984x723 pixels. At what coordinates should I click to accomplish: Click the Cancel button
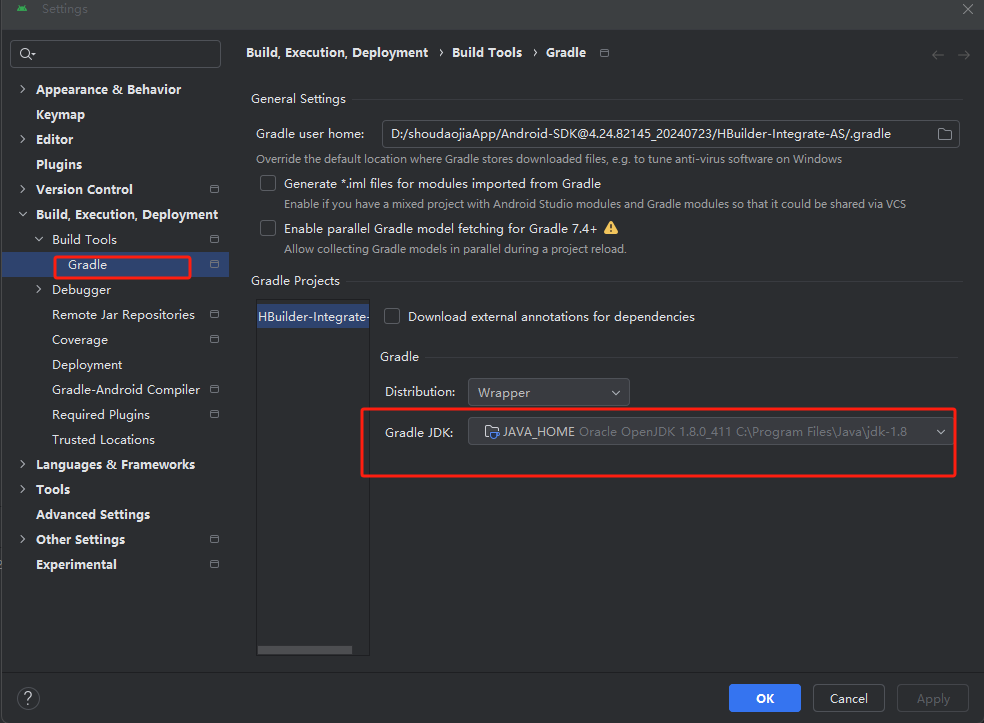848,698
